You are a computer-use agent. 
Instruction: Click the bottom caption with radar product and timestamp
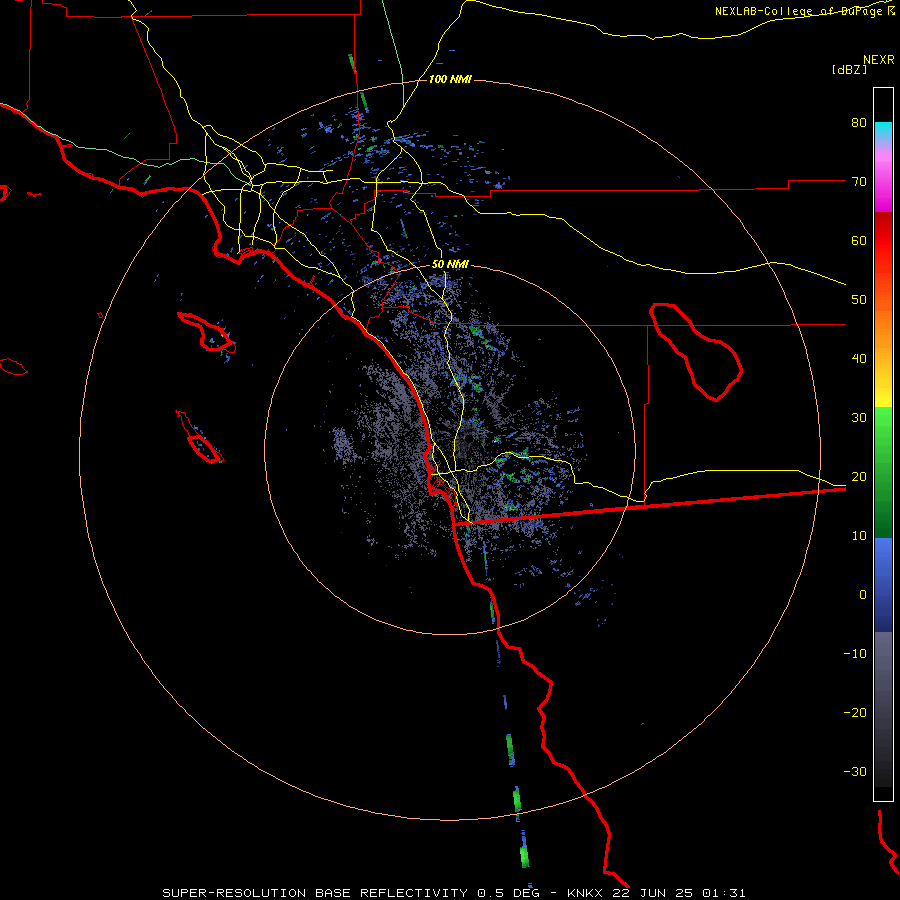(453, 893)
